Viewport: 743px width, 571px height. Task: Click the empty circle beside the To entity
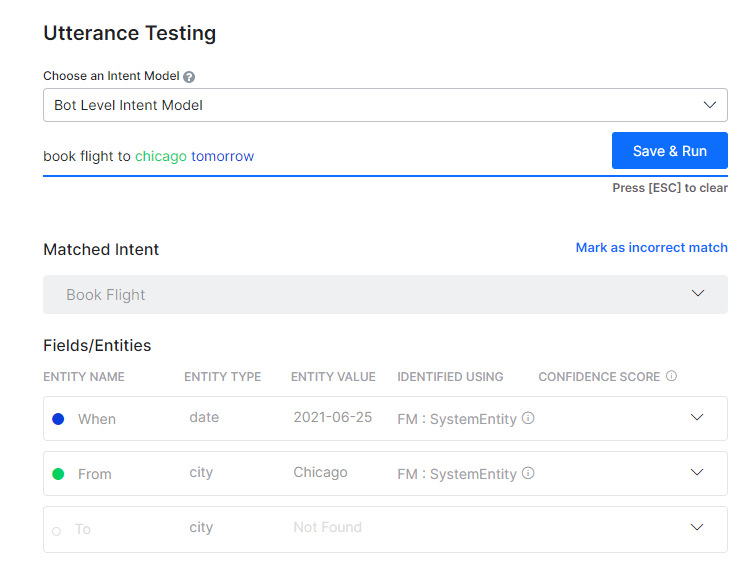(57, 530)
